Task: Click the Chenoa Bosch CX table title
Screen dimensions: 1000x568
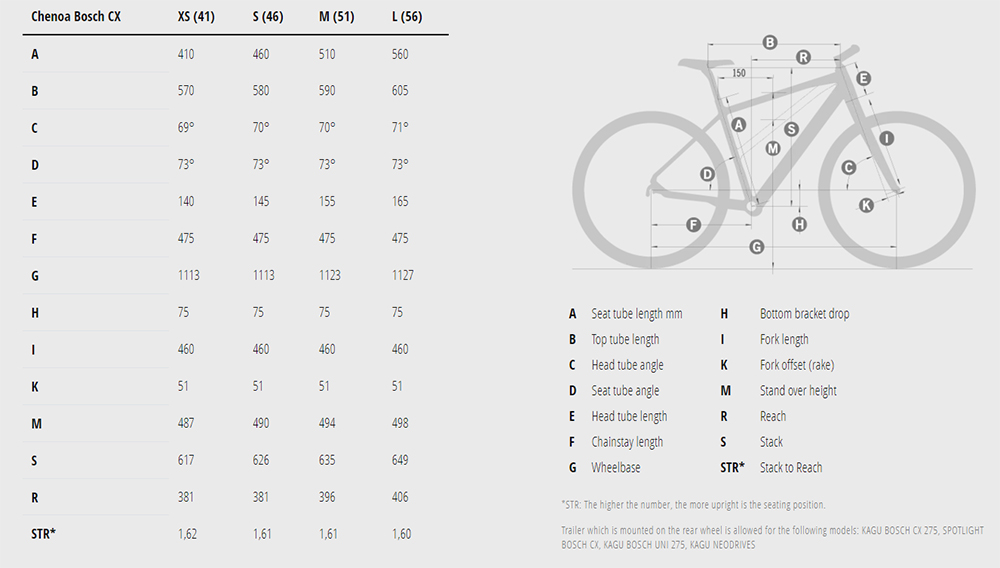Action: click(76, 17)
